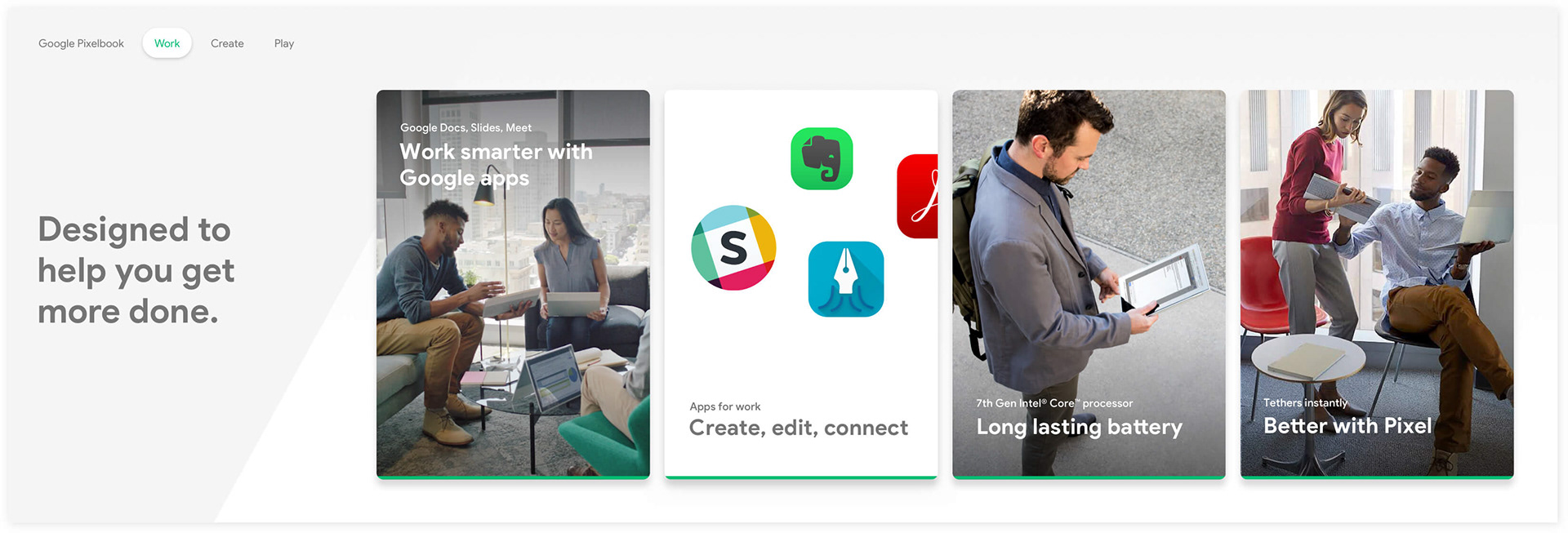The width and height of the screenshot is (1568, 533).
Task: Click the Apps for work label
Action: (x=724, y=406)
